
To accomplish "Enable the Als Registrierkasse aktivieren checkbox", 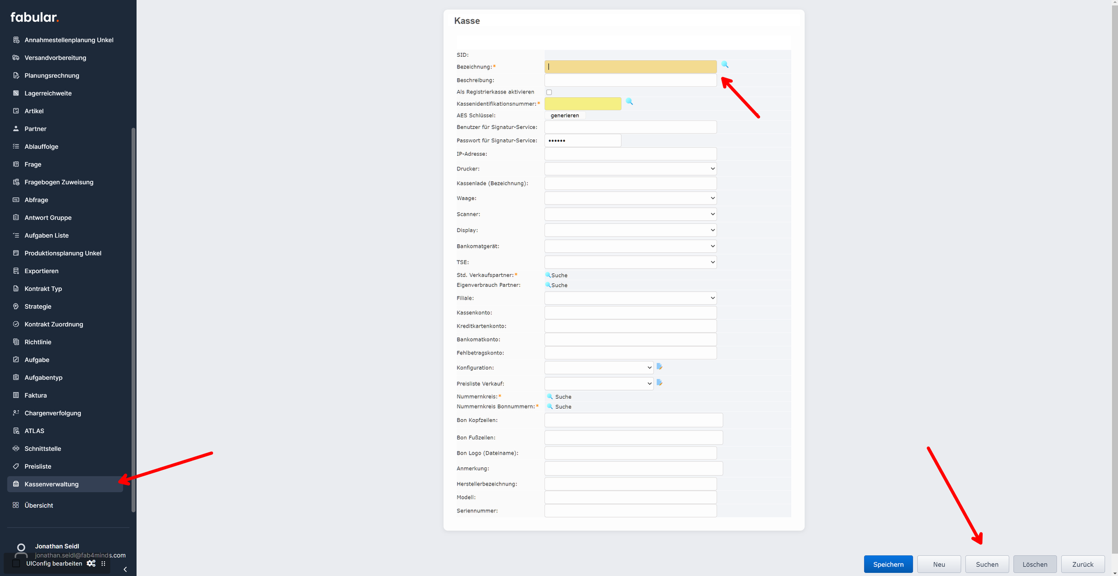I will click(x=549, y=92).
